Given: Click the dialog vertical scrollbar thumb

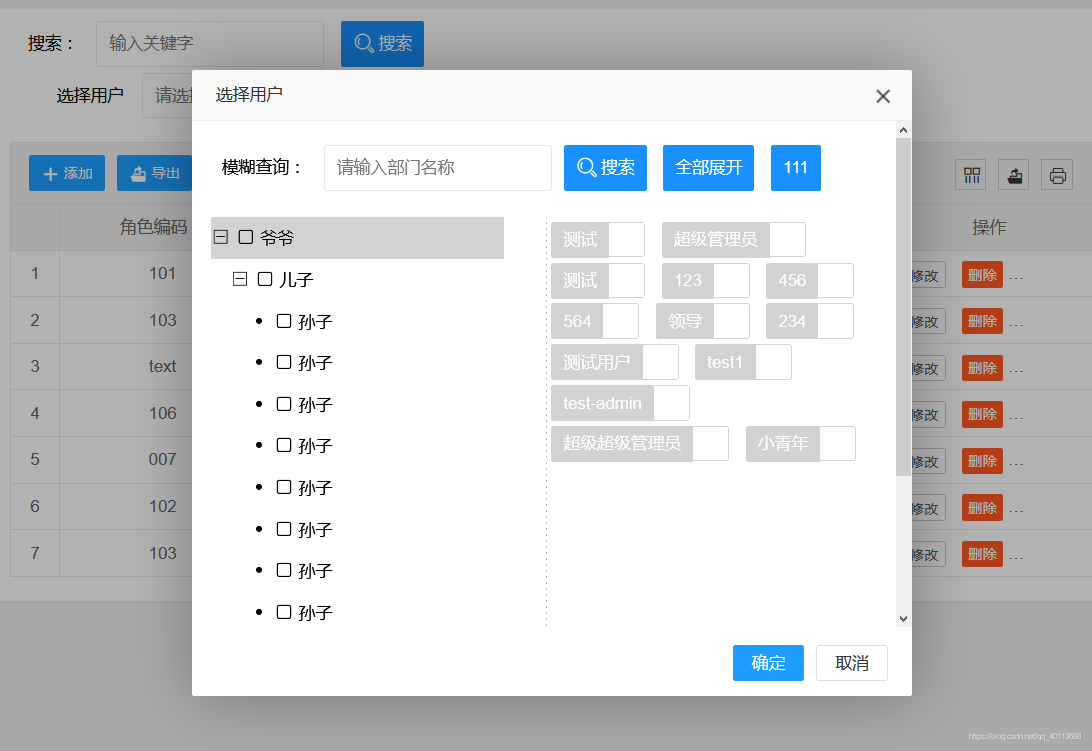Looking at the screenshot, I should [x=903, y=307].
